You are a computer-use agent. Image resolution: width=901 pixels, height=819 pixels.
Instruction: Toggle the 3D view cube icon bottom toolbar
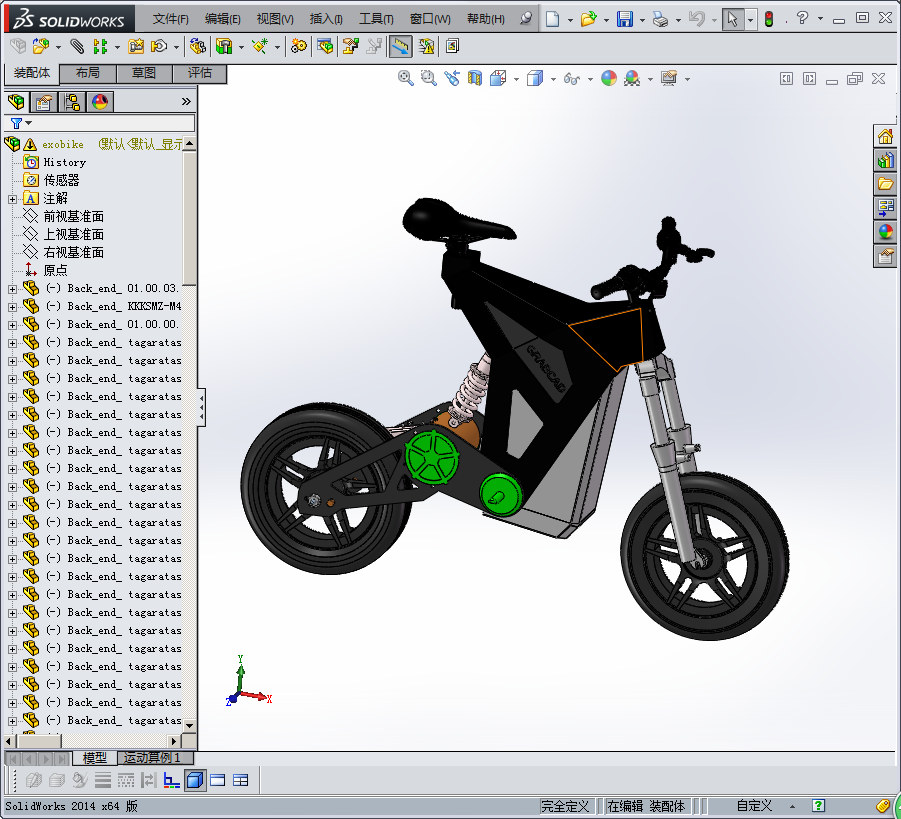click(195, 780)
